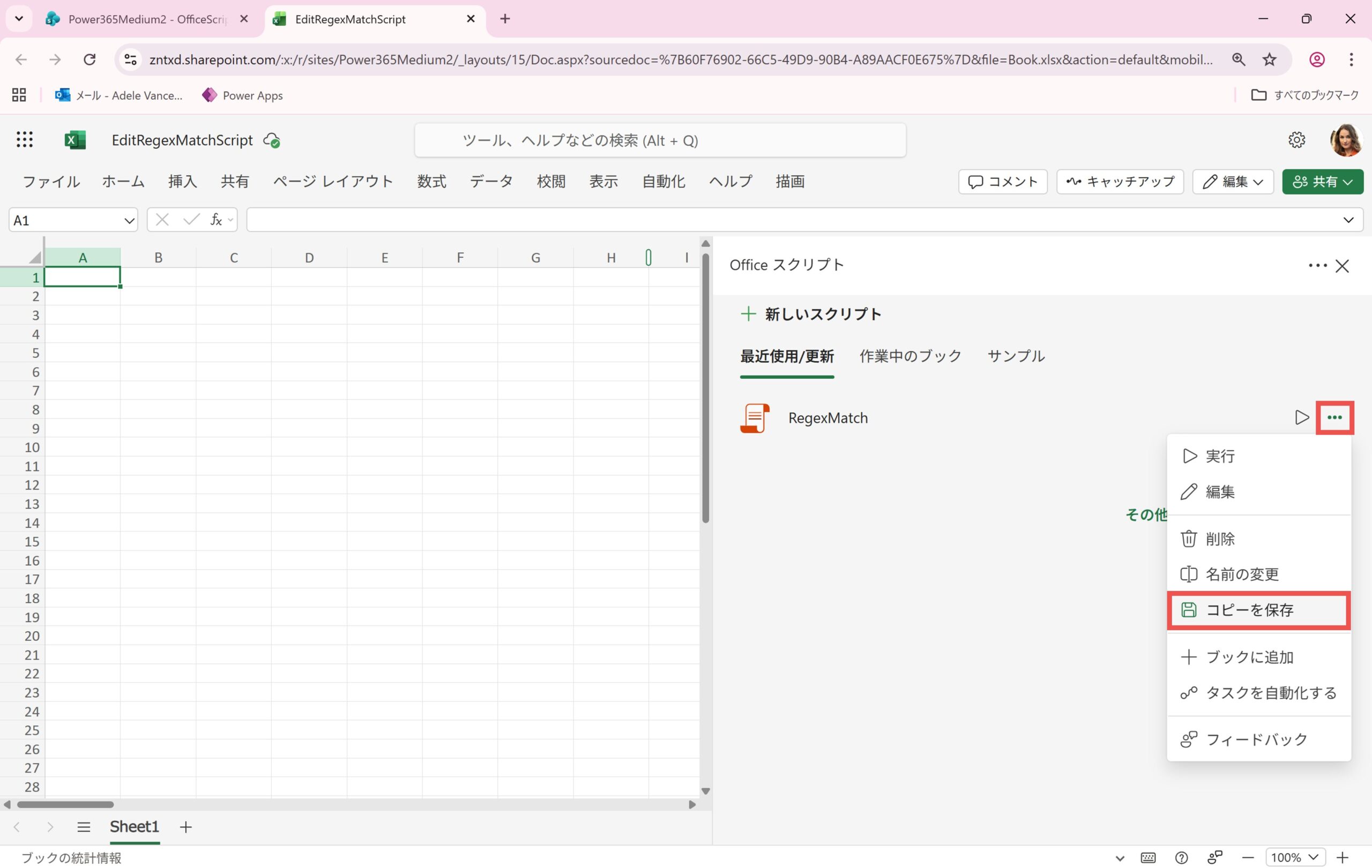Open the 編集 mode dropdown button
This screenshot has height=868, width=1372.
tap(1233, 182)
